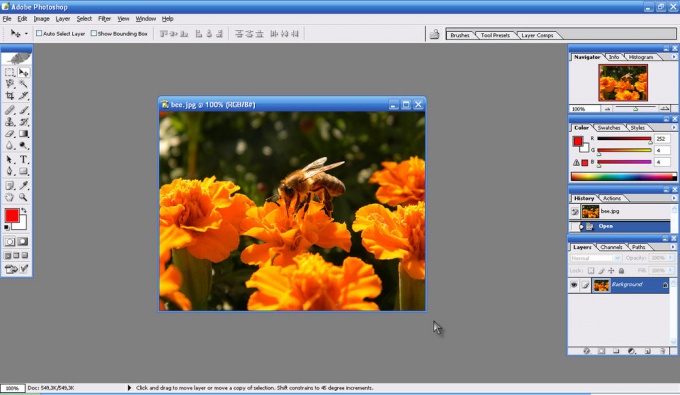Screen dimensions: 680x395
Task: Click the file browser icon in options bar
Action: [435, 34]
